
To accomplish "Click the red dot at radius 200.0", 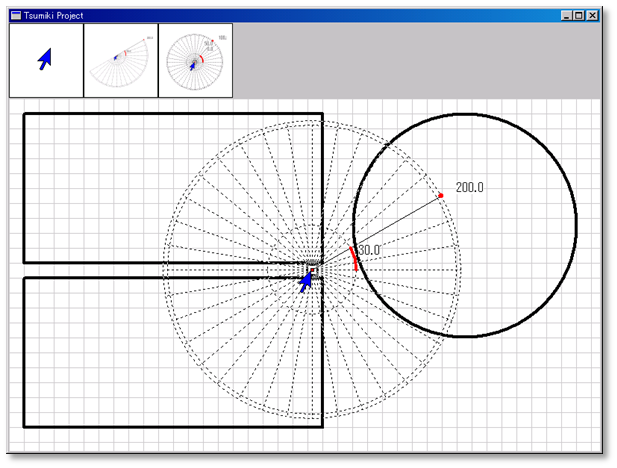I will 441,195.
